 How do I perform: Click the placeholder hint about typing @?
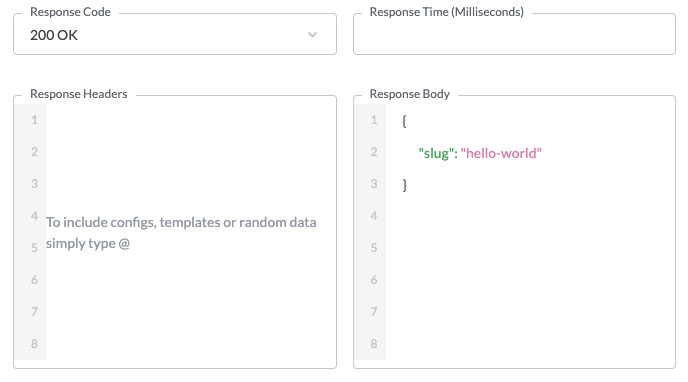(x=181, y=232)
